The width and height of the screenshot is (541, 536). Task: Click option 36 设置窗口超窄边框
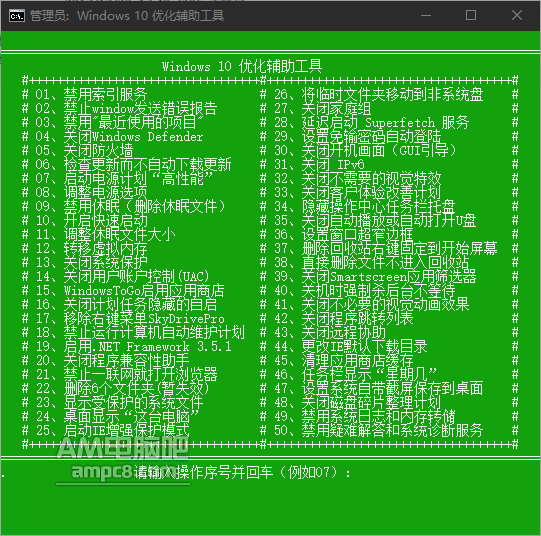344,235
